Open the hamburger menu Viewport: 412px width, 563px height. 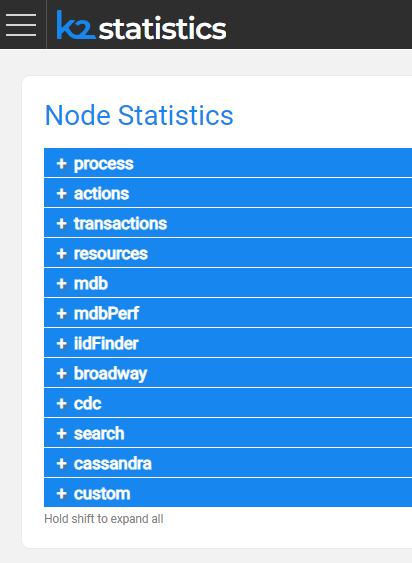(x=21, y=25)
